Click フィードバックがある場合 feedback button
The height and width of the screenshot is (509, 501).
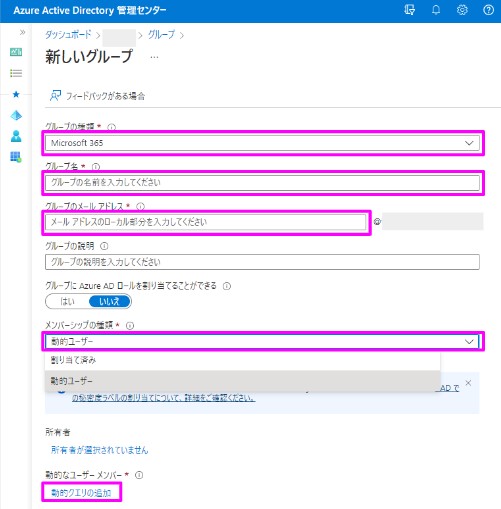pos(97,96)
